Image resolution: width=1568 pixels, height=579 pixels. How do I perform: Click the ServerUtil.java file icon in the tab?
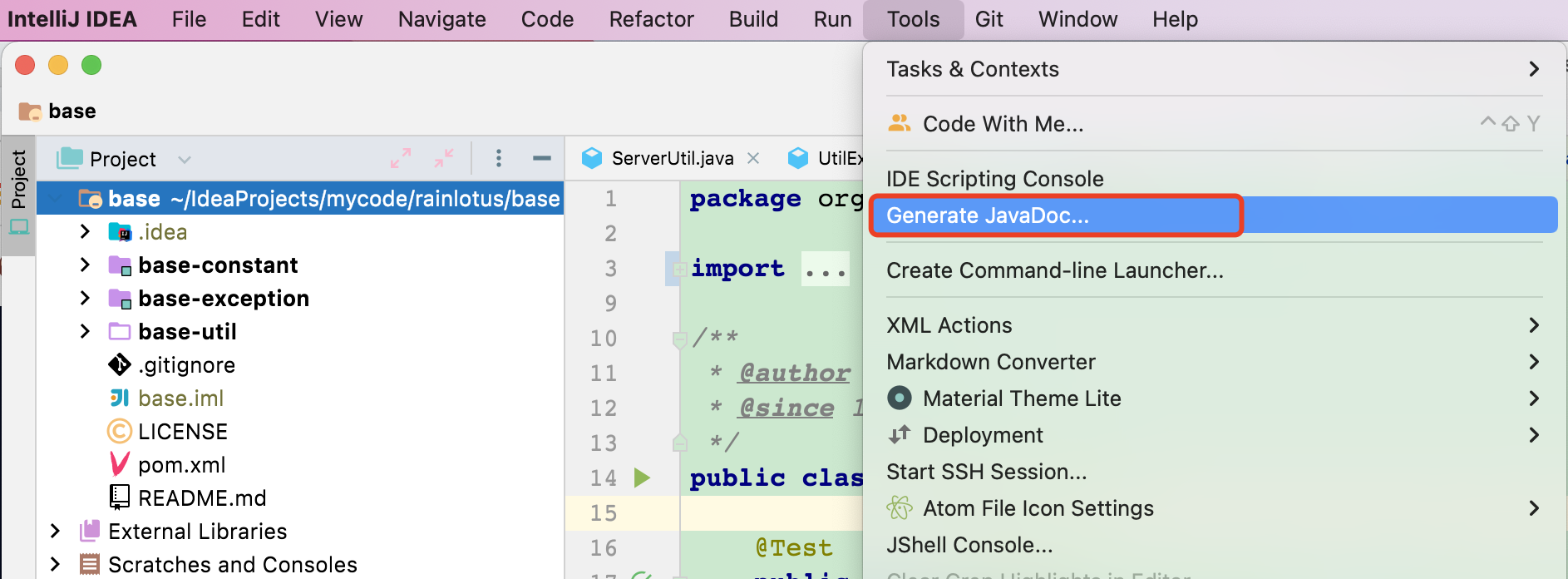pyautogui.click(x=592, y=158)
